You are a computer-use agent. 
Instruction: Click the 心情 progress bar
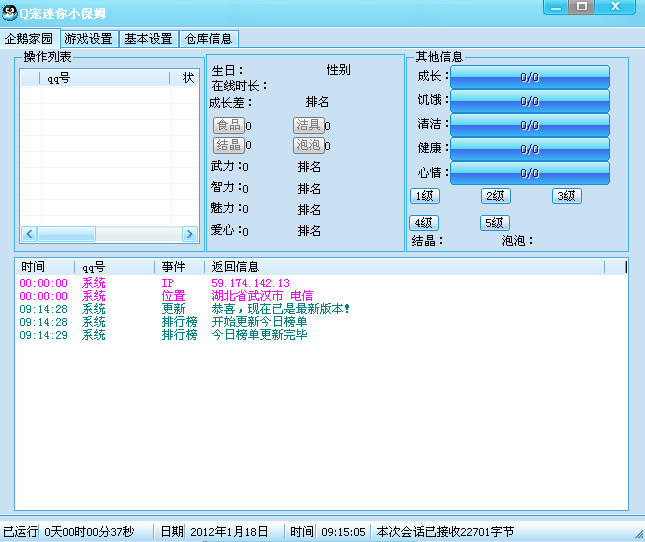pos(530,173)
